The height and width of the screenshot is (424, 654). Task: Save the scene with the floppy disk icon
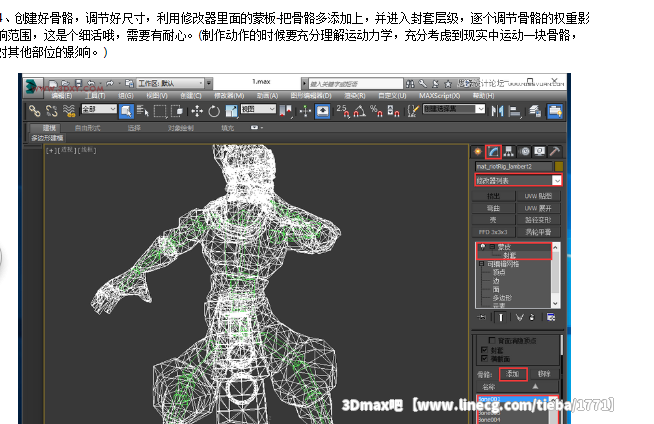pos(78,83)
